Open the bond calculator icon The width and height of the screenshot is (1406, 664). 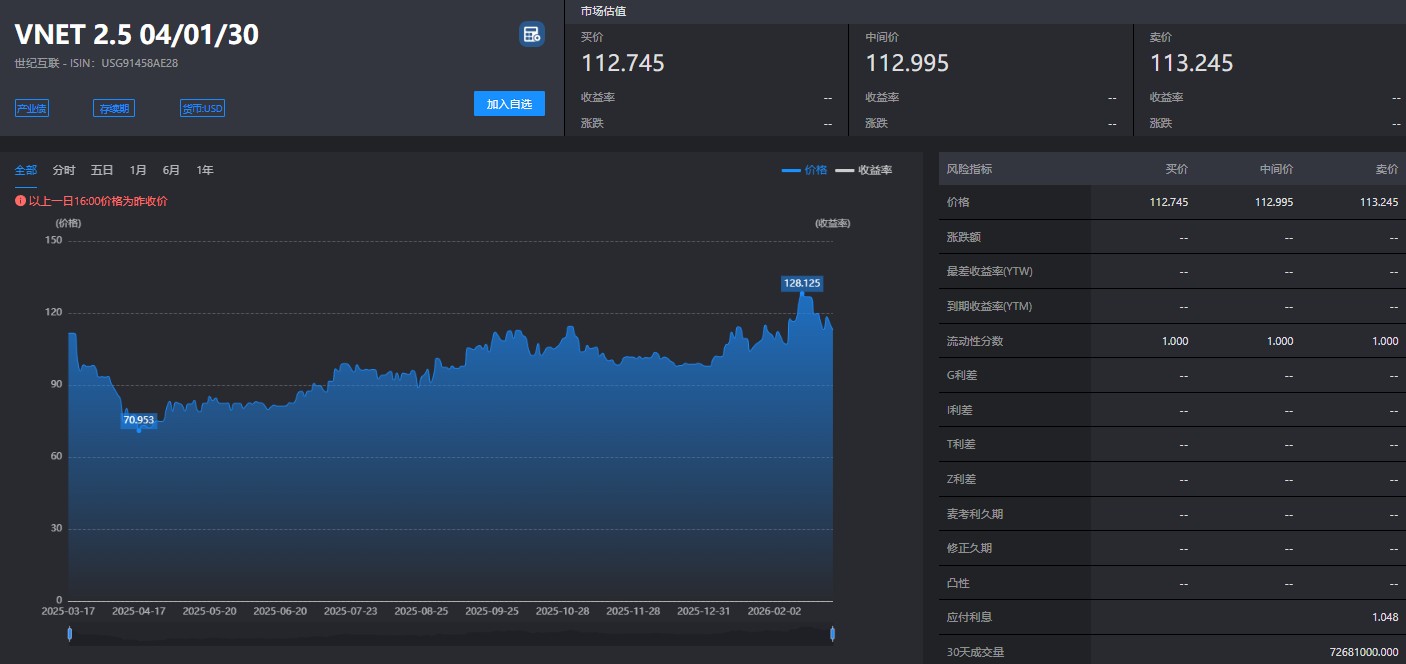[x=531, y=35]
